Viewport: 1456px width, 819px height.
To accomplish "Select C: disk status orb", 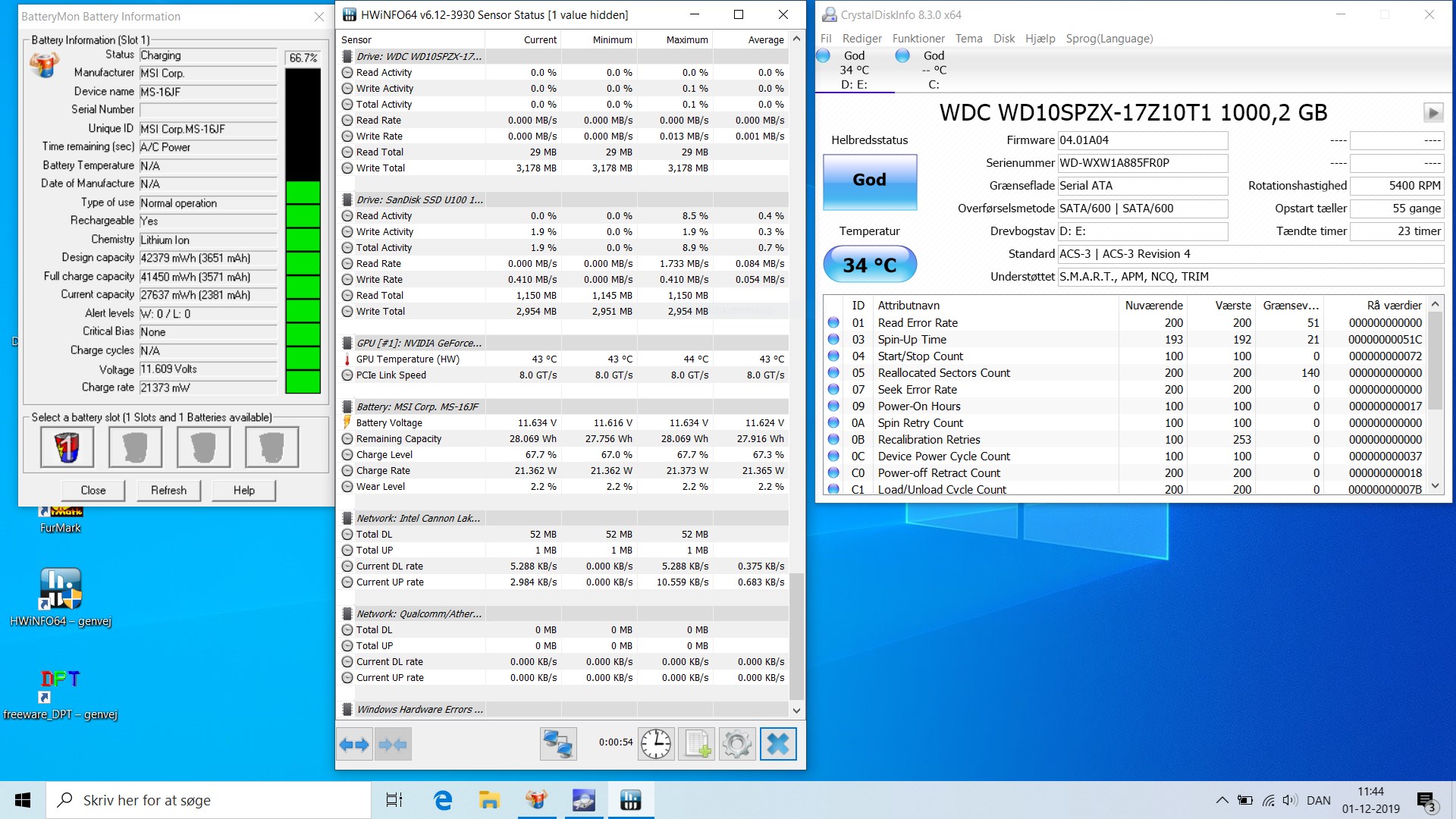I will [x=902, y=55].
